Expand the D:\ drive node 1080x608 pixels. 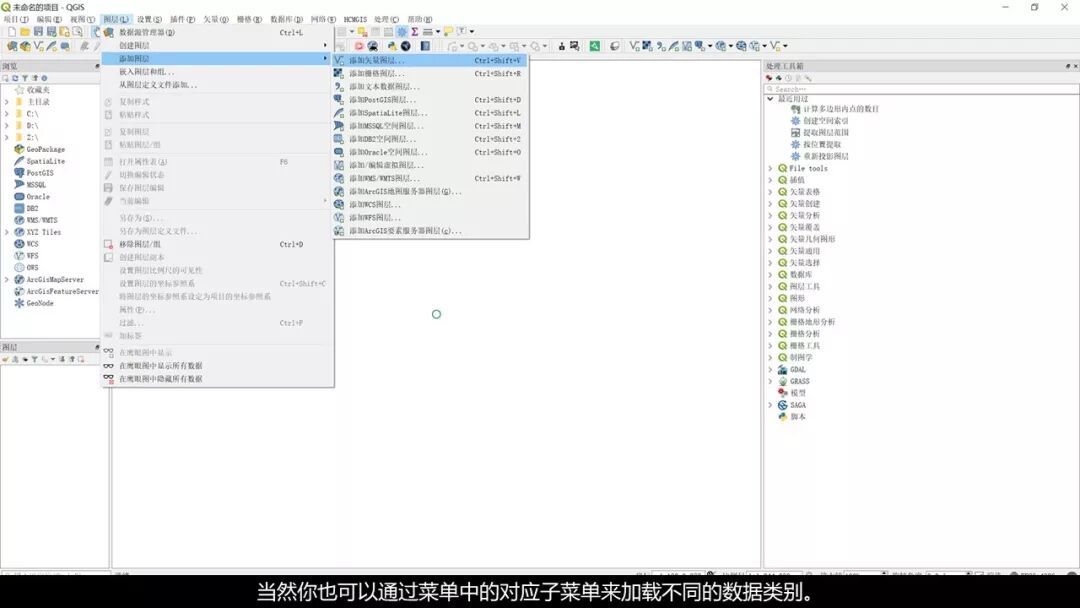tap(7, 125)
